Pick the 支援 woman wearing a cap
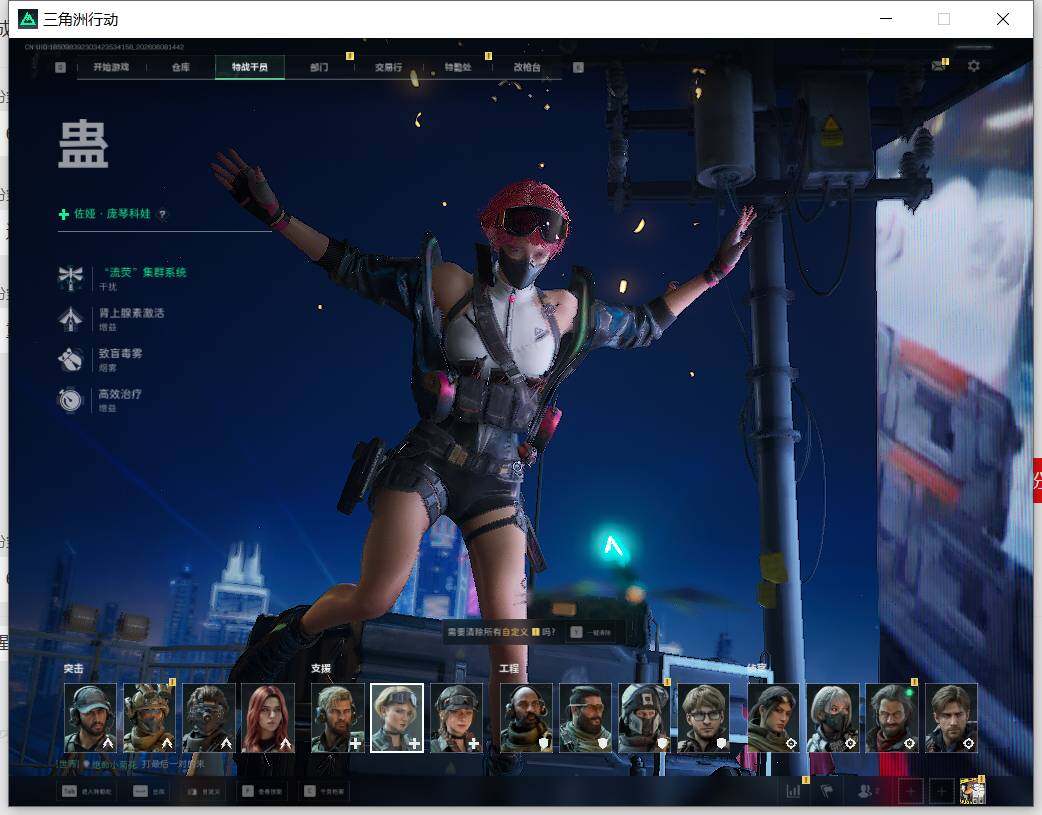Viewport: 1042px width, 815px height. [x=457, y=718]
